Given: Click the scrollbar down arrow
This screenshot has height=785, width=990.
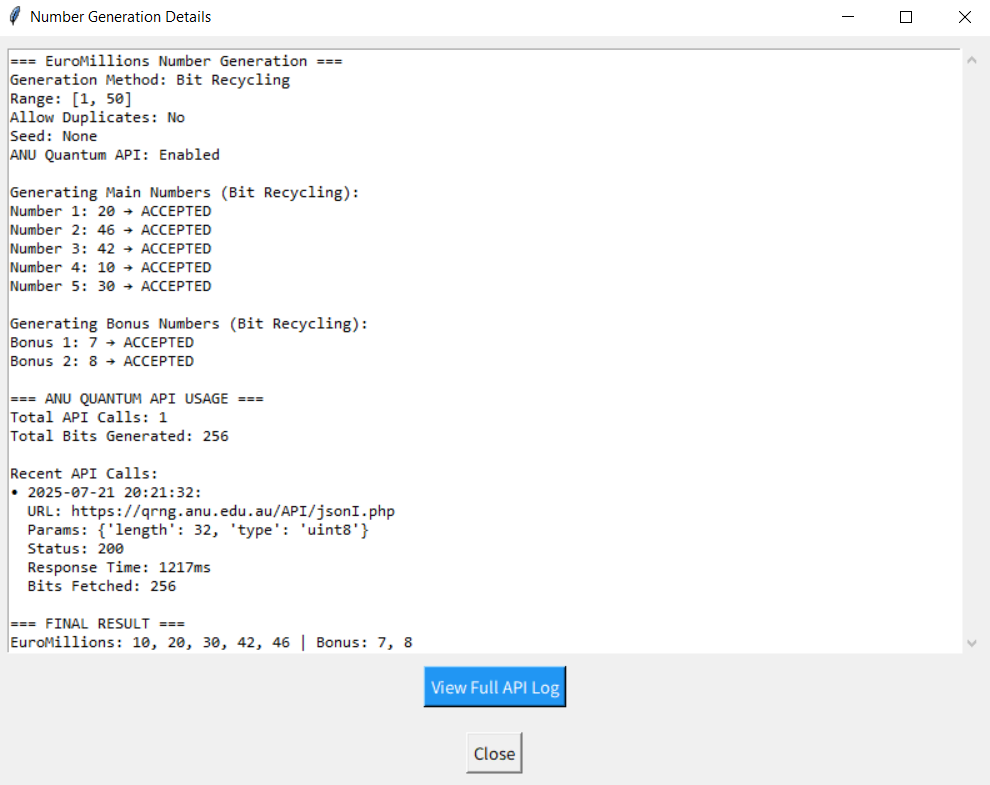Looking at the screenshot, I should click(972, 643).
